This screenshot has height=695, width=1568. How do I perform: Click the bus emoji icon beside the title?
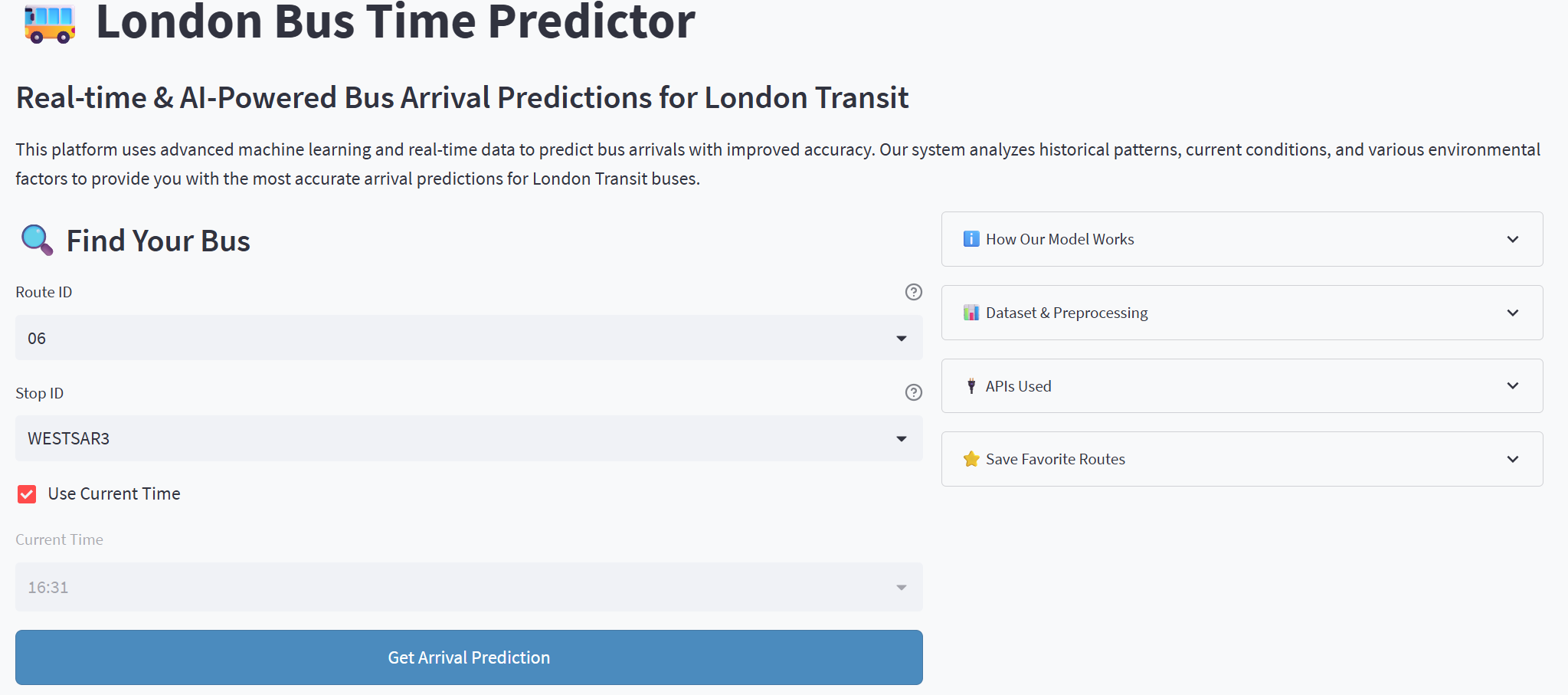click(50, 23)
